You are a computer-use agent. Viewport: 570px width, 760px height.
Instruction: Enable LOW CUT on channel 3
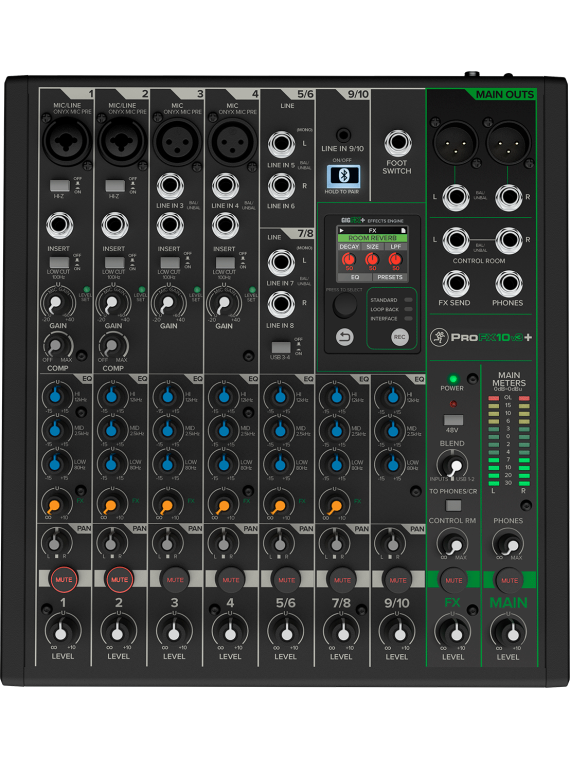[170, 262]
